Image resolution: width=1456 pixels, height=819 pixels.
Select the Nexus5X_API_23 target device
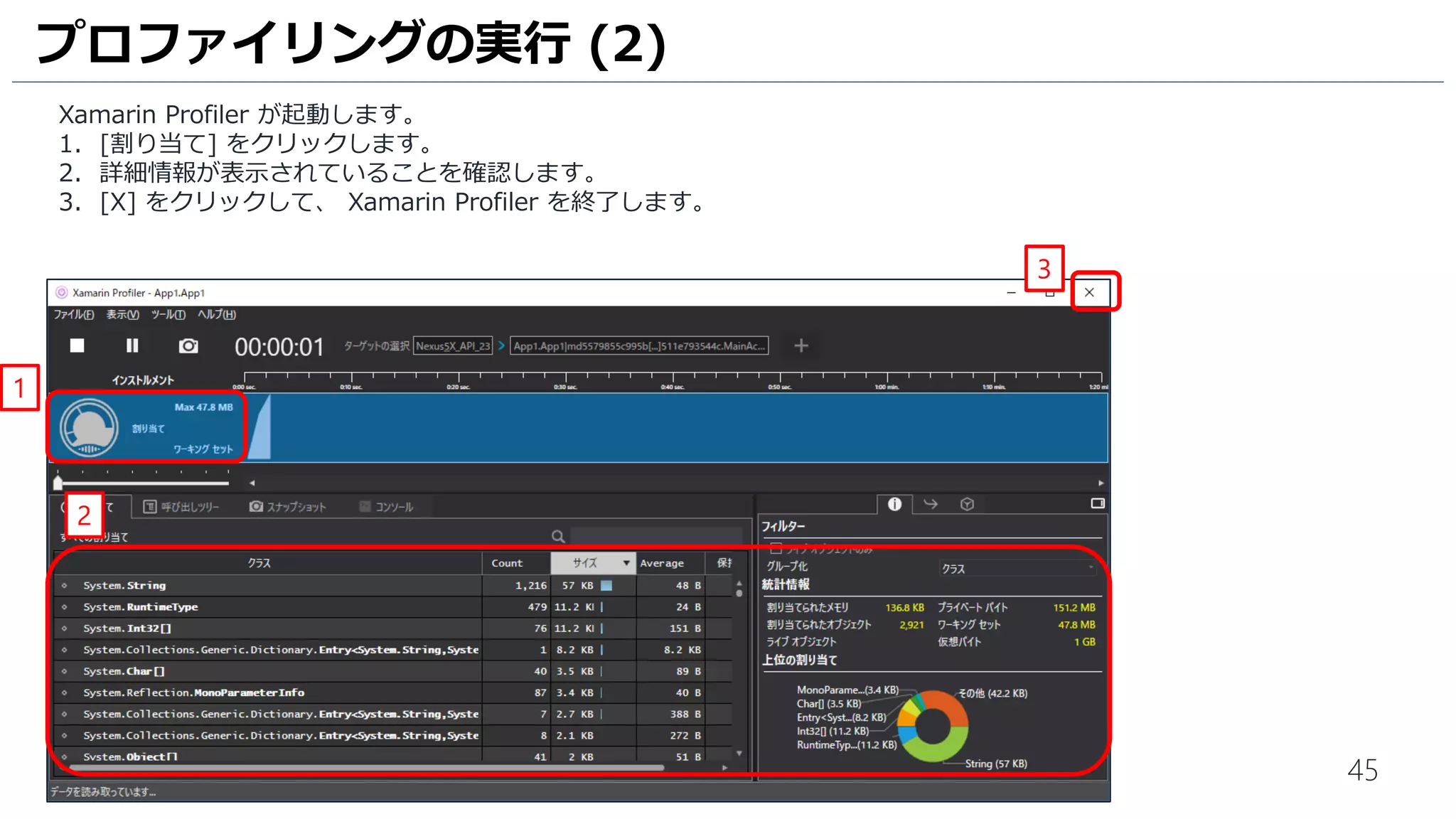pos(453,346)
